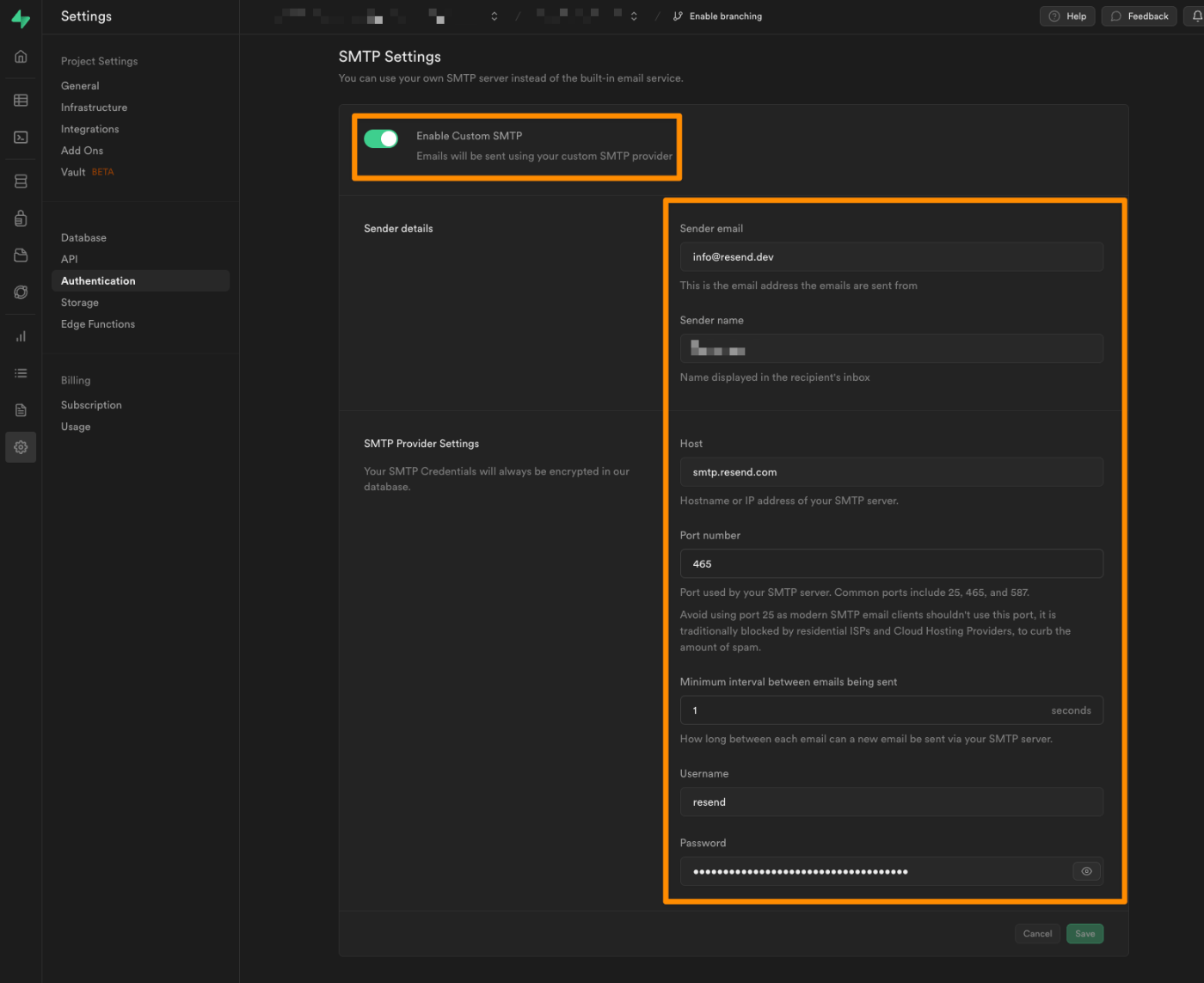Open the SQL Editor terminal icon
Viewport: 1204px width, 983px height.
(21, 138)
